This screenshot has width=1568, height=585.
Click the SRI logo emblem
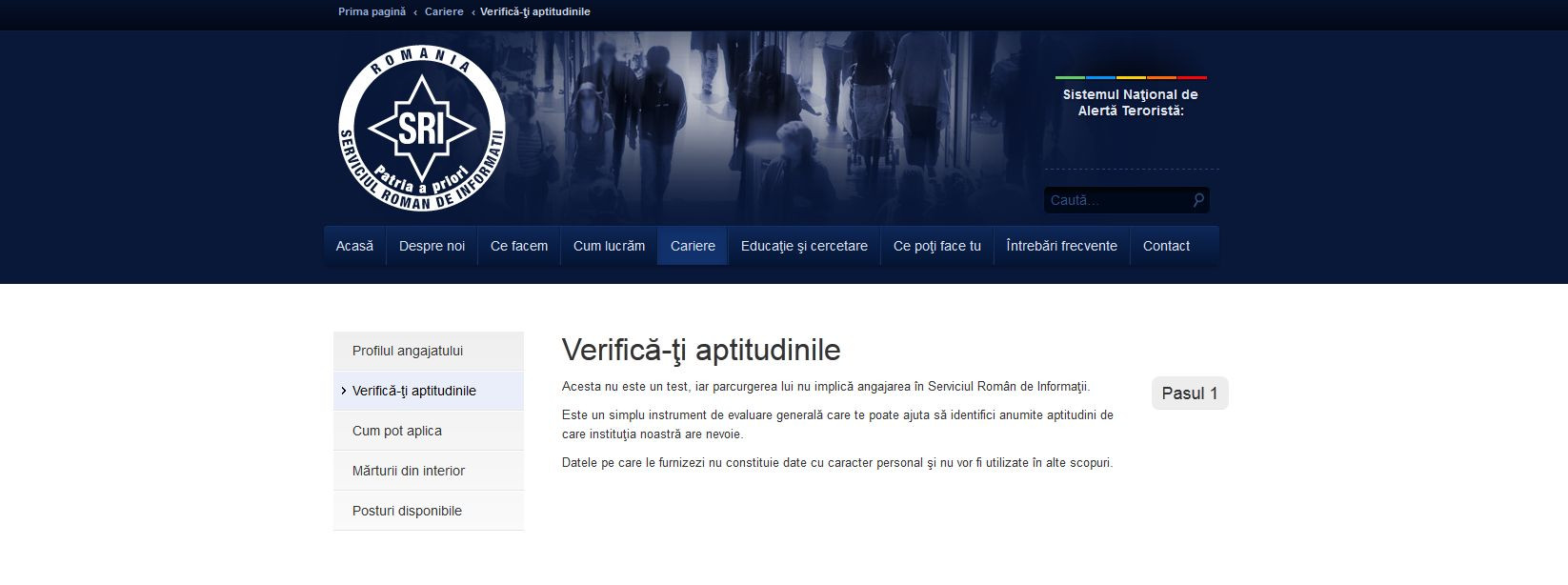coord(422,128)
